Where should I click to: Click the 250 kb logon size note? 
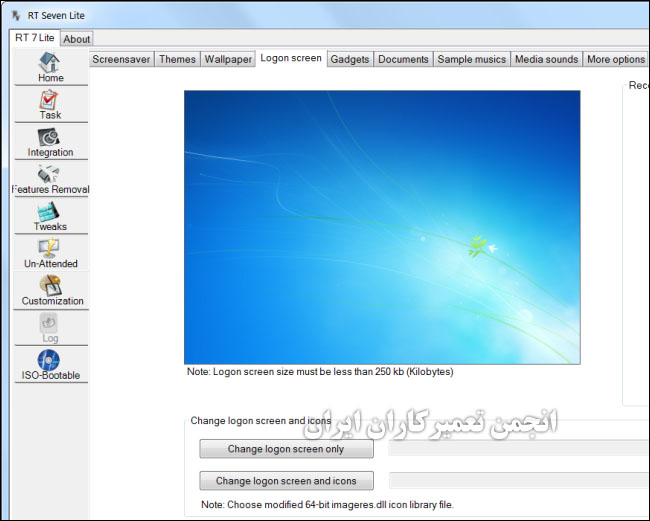pos(320,372)
